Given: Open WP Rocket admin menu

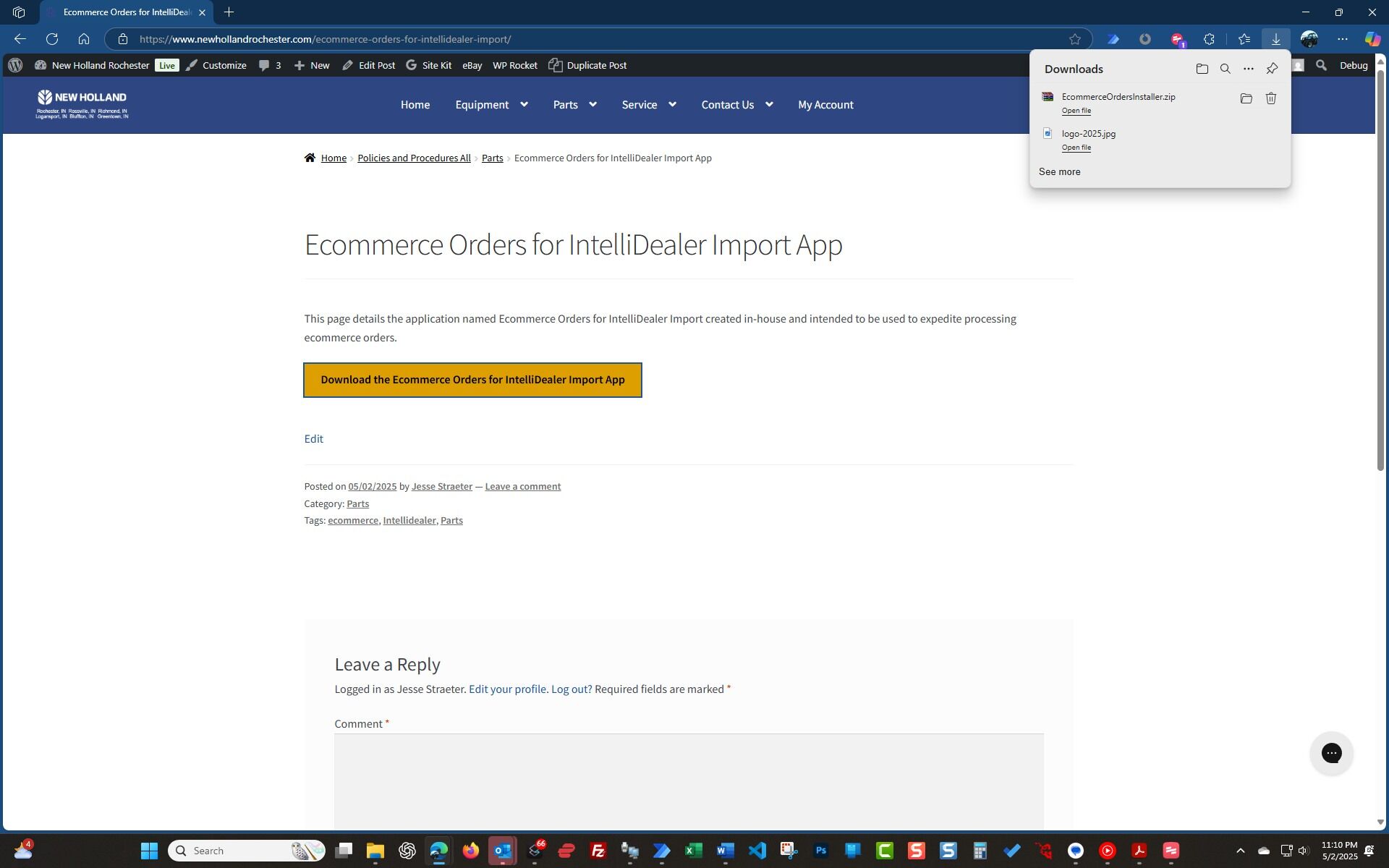Looking at the screenshot, I should [x=514, y=65].
